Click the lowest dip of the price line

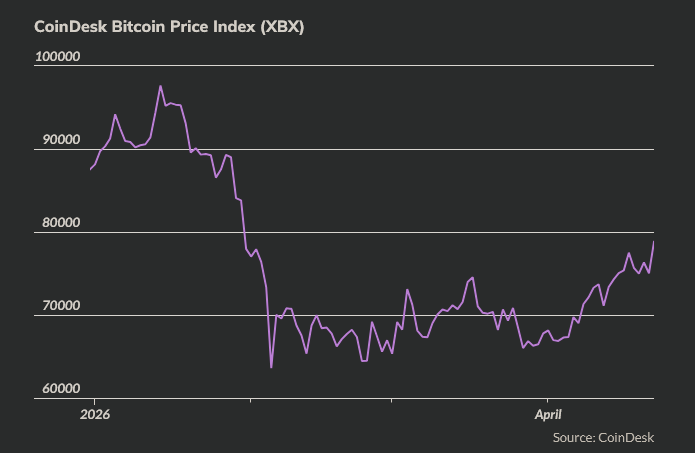tap(271, 368)
